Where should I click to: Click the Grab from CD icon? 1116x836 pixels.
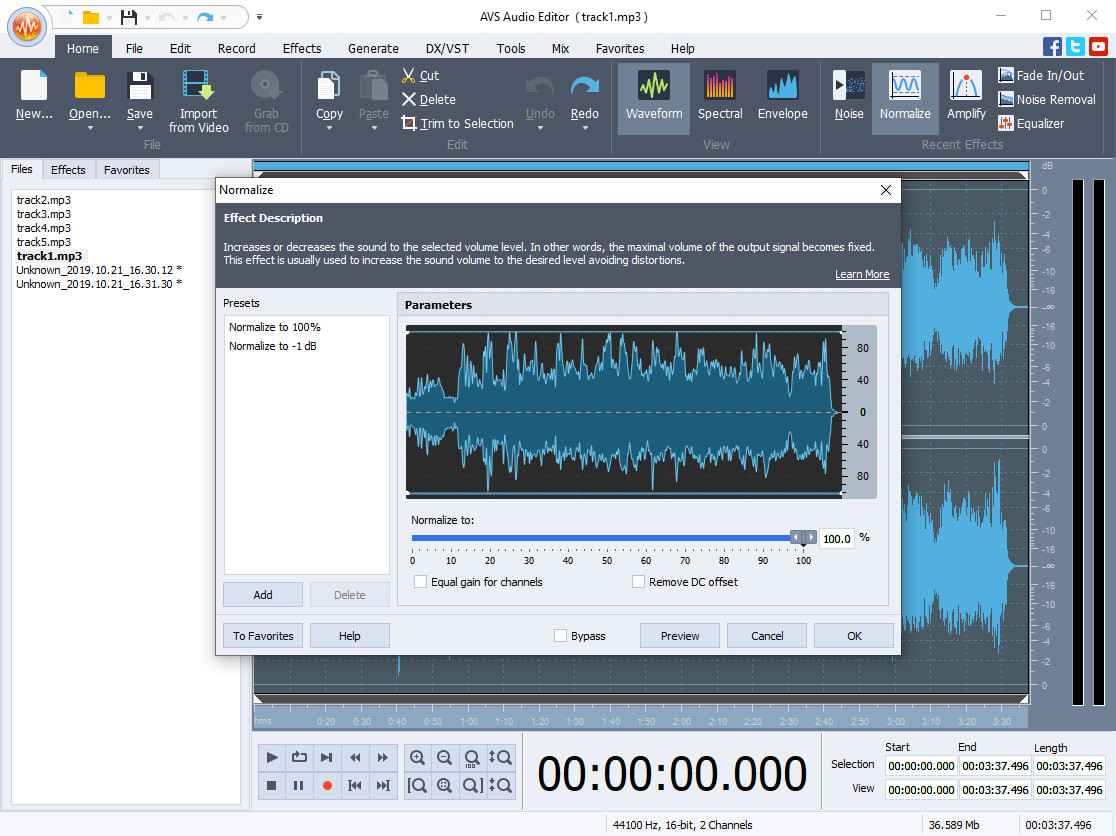coord(266,99)
